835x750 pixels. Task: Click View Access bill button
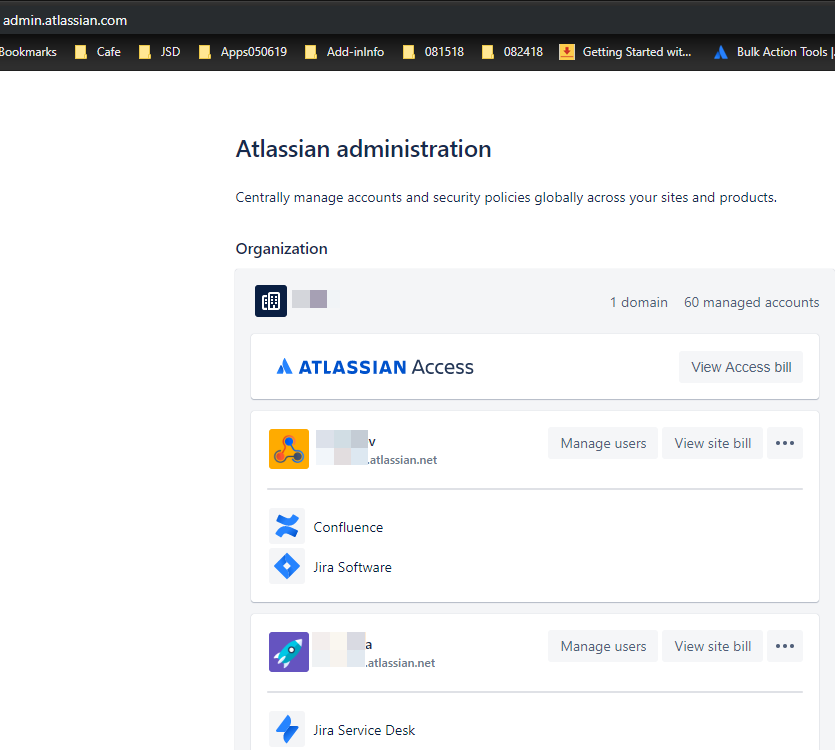(741, 367)
